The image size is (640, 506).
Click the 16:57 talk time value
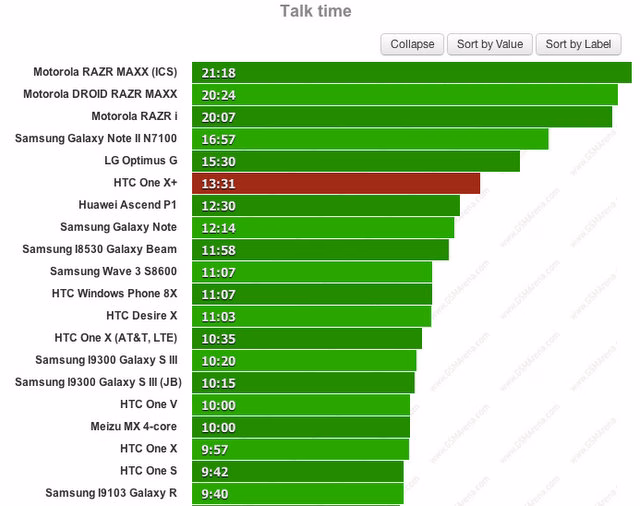(x=218, y=140)
